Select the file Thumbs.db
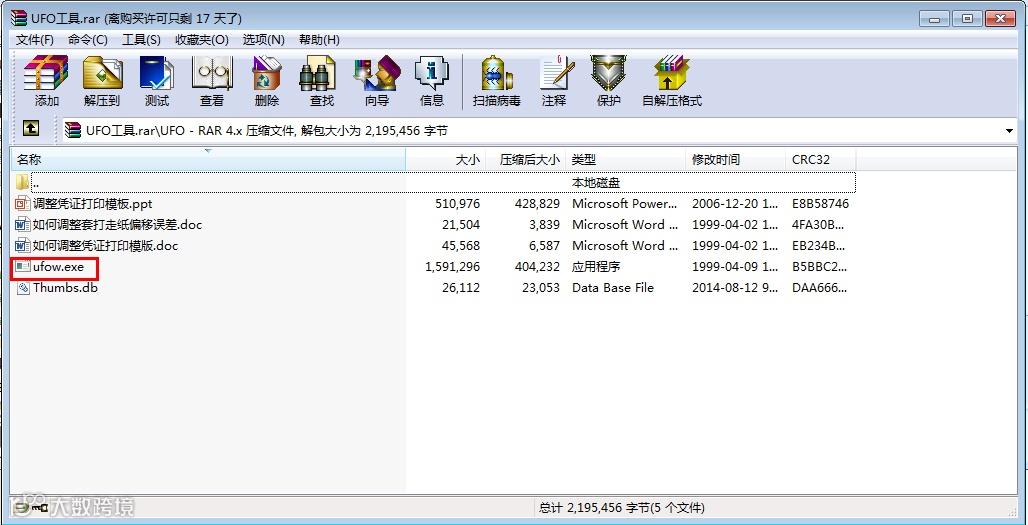The width and height of the screenshot is (1028, 525). coord(66,288)
